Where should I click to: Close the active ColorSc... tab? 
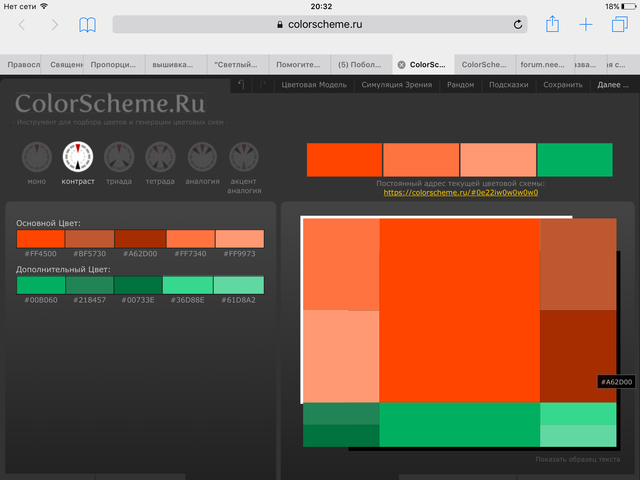(x=402, y=64)
